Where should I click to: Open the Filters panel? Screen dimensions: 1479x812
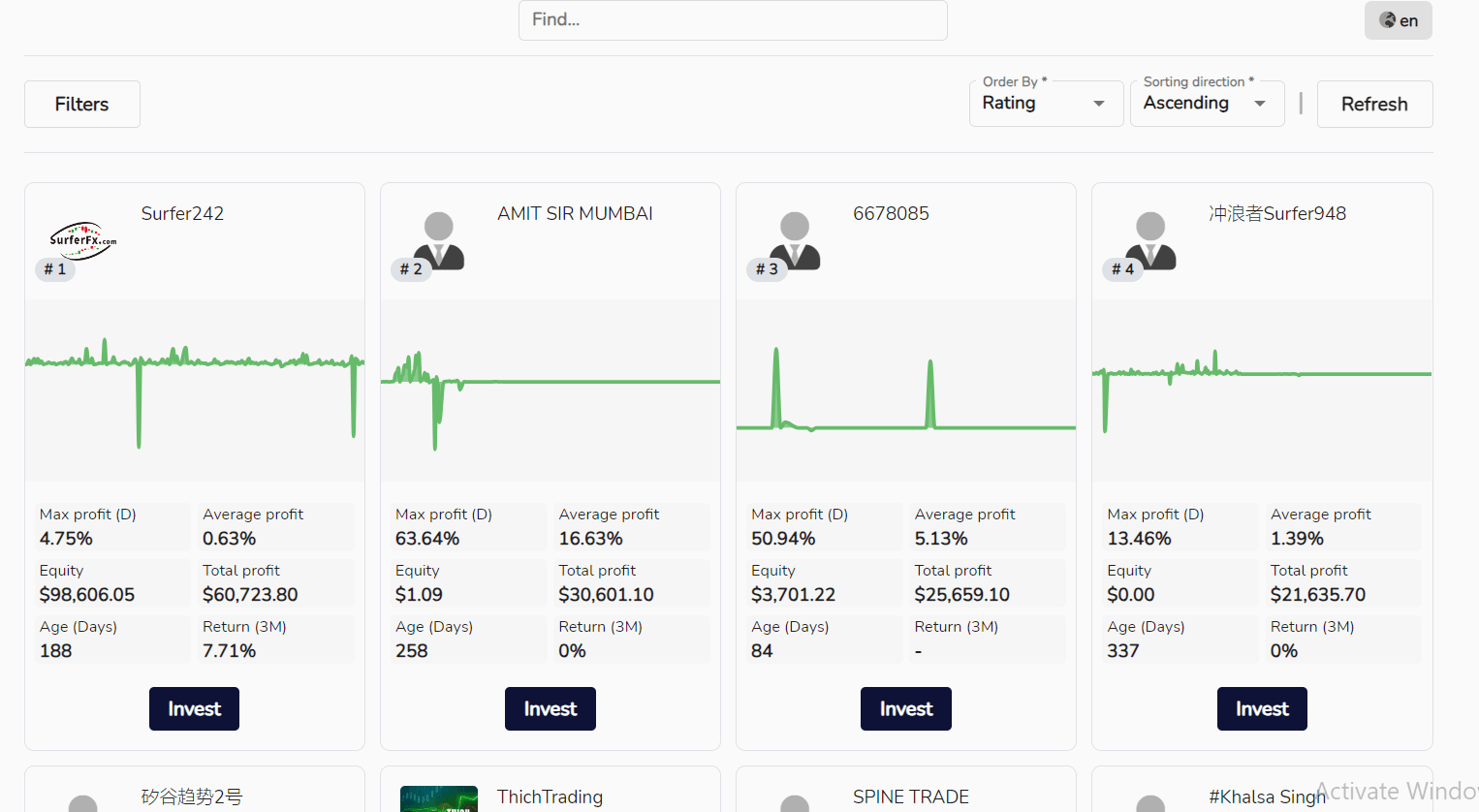click(82, 104)
